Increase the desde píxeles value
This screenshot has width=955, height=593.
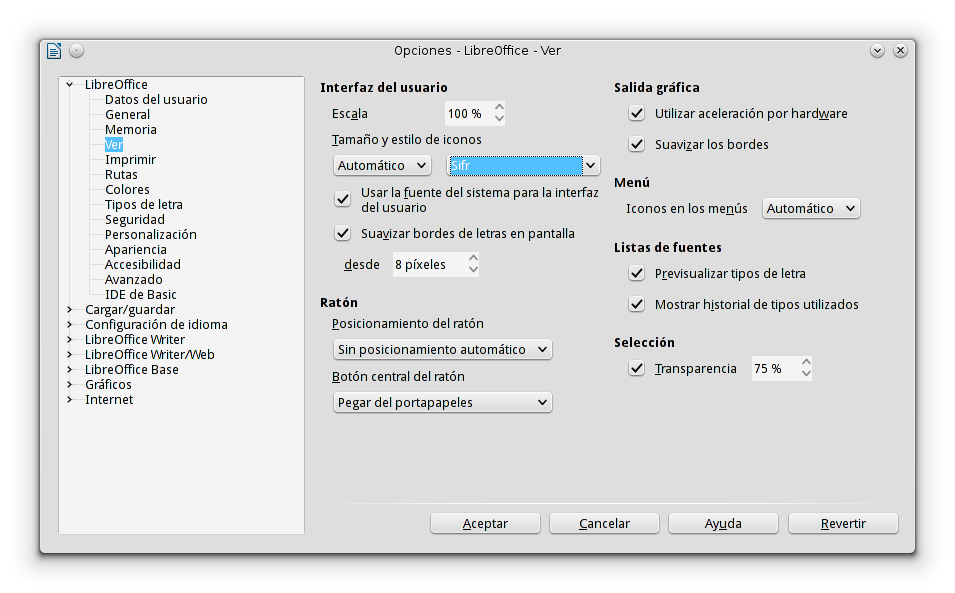click(473, 258)
